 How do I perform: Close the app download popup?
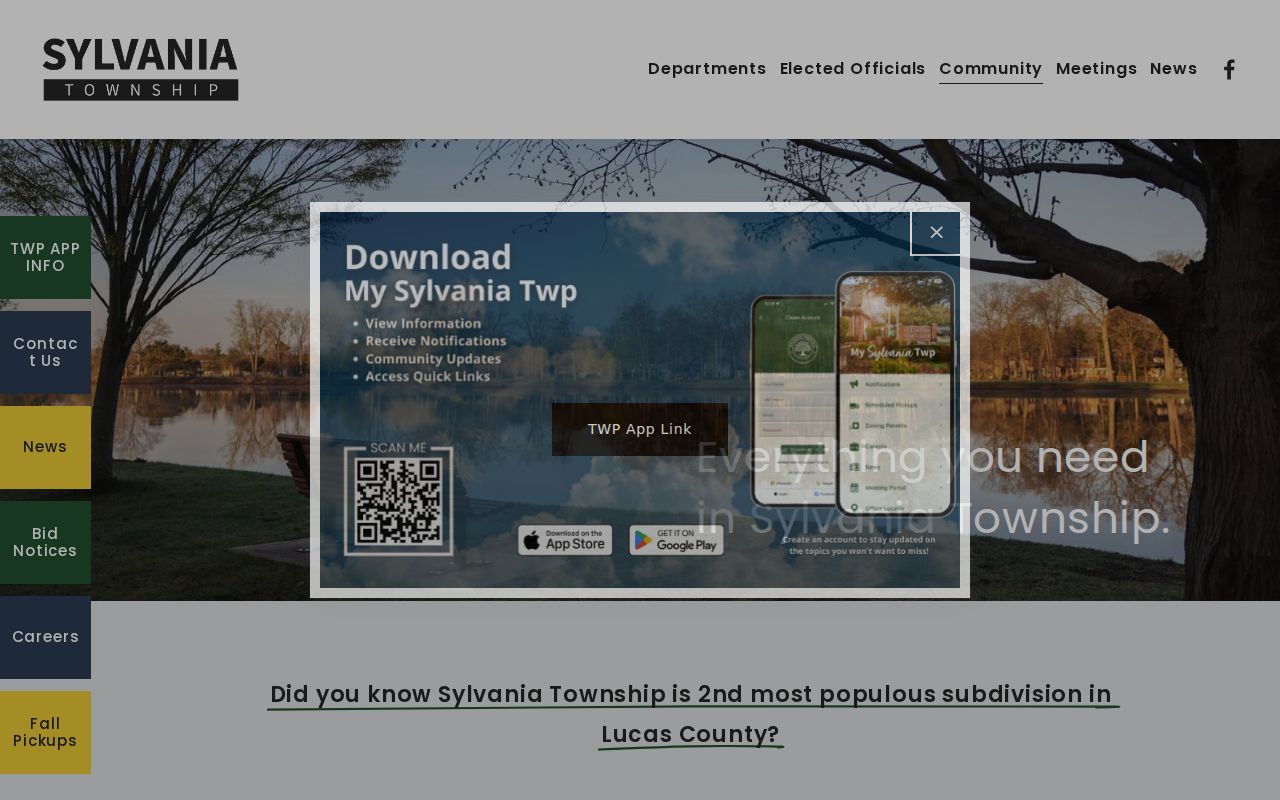tap(936, 232)
